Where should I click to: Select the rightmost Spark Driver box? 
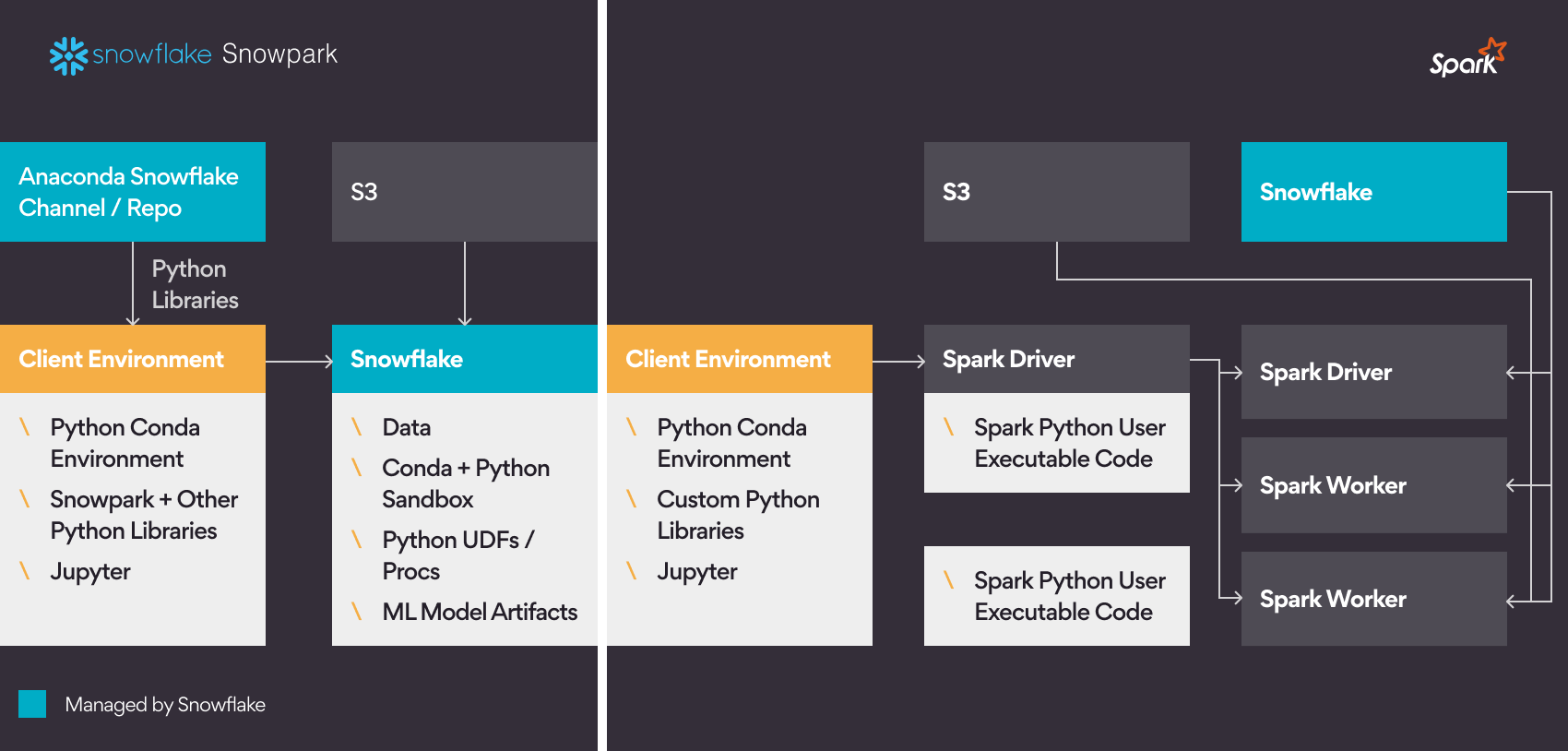point(1373,372)
